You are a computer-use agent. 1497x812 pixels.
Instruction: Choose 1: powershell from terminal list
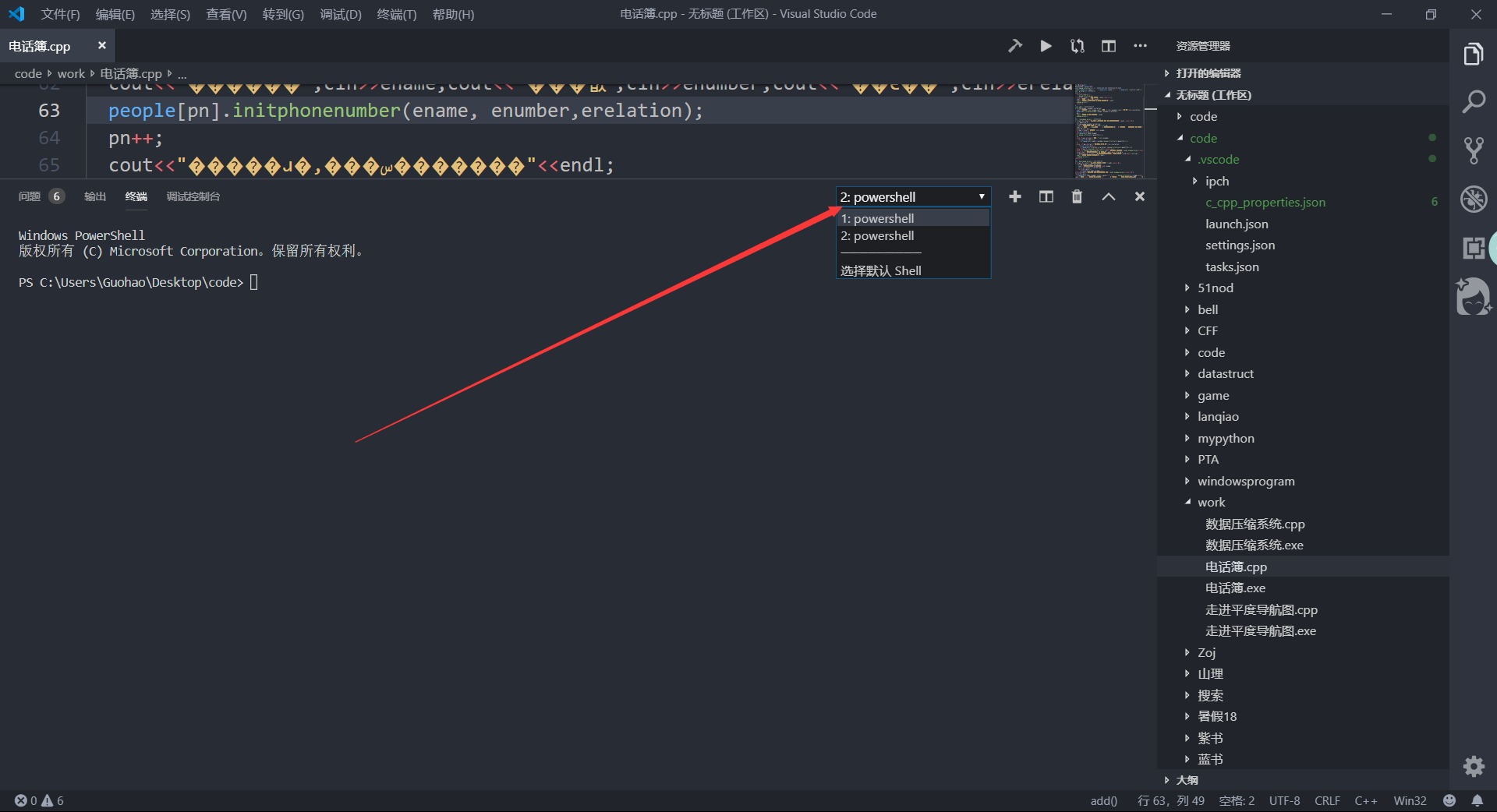[913, 218]
